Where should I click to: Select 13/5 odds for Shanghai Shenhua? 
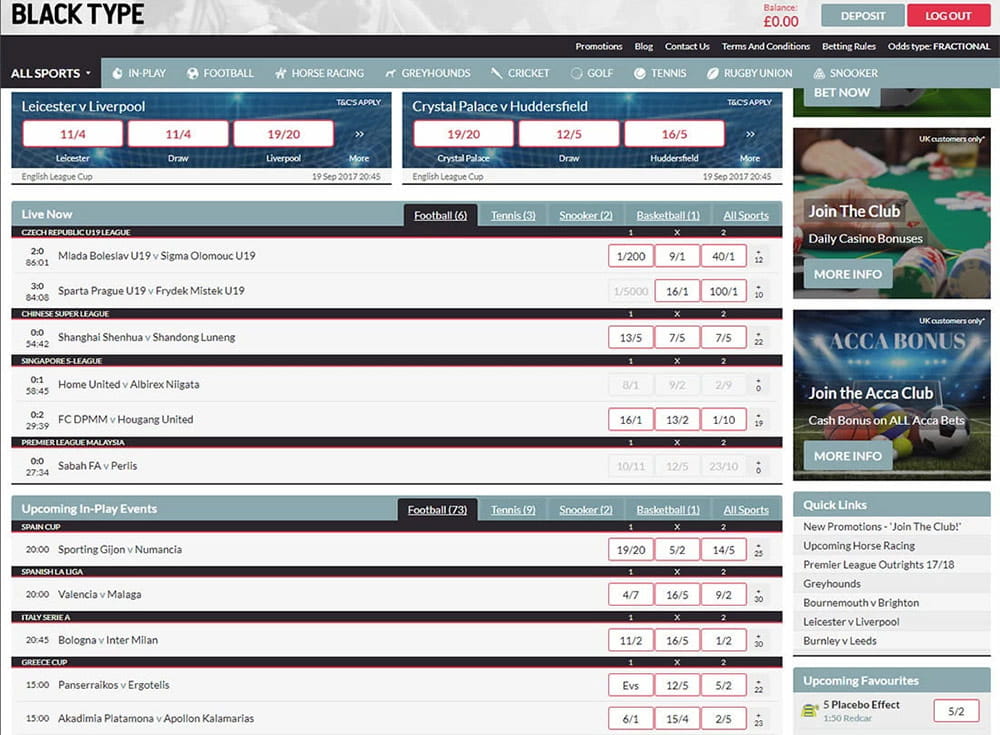coord(631,338)
